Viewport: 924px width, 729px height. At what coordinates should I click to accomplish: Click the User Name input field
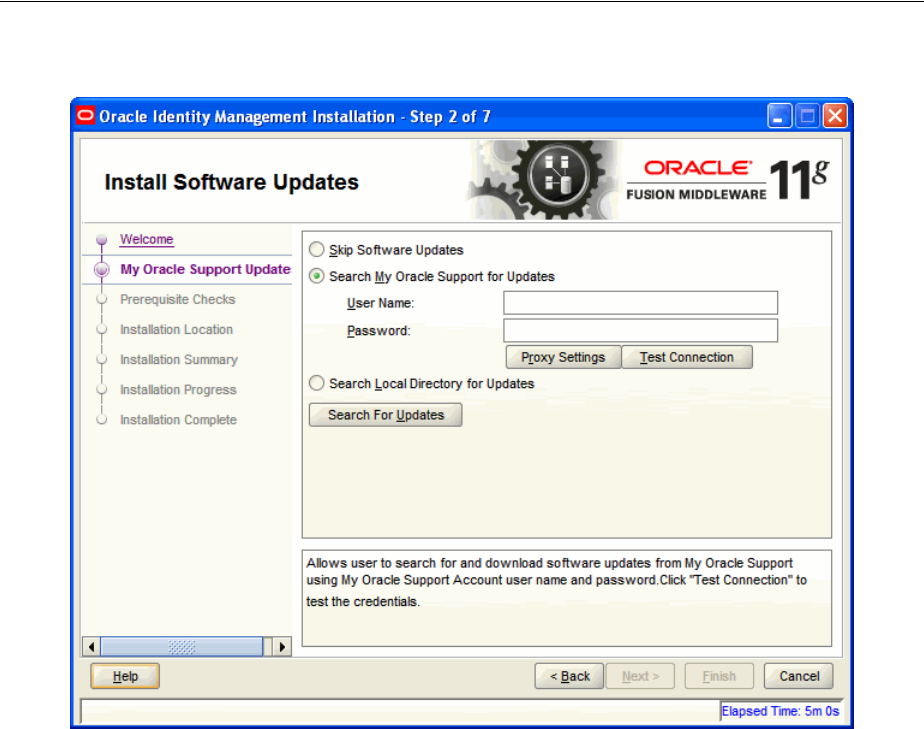coord(641,303)
